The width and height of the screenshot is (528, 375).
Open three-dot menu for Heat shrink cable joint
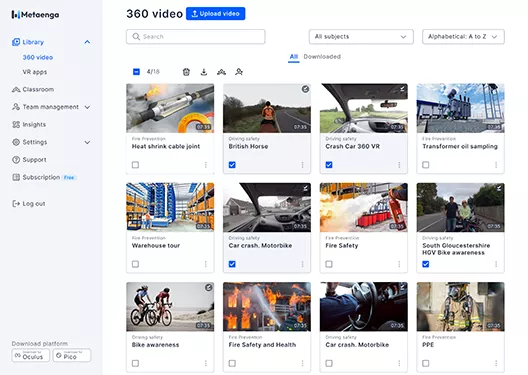point(205,165)
